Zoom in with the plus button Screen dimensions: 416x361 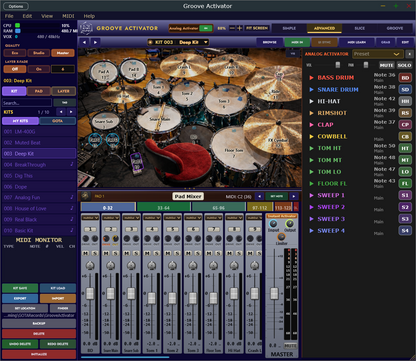click(x=239, y=28)
